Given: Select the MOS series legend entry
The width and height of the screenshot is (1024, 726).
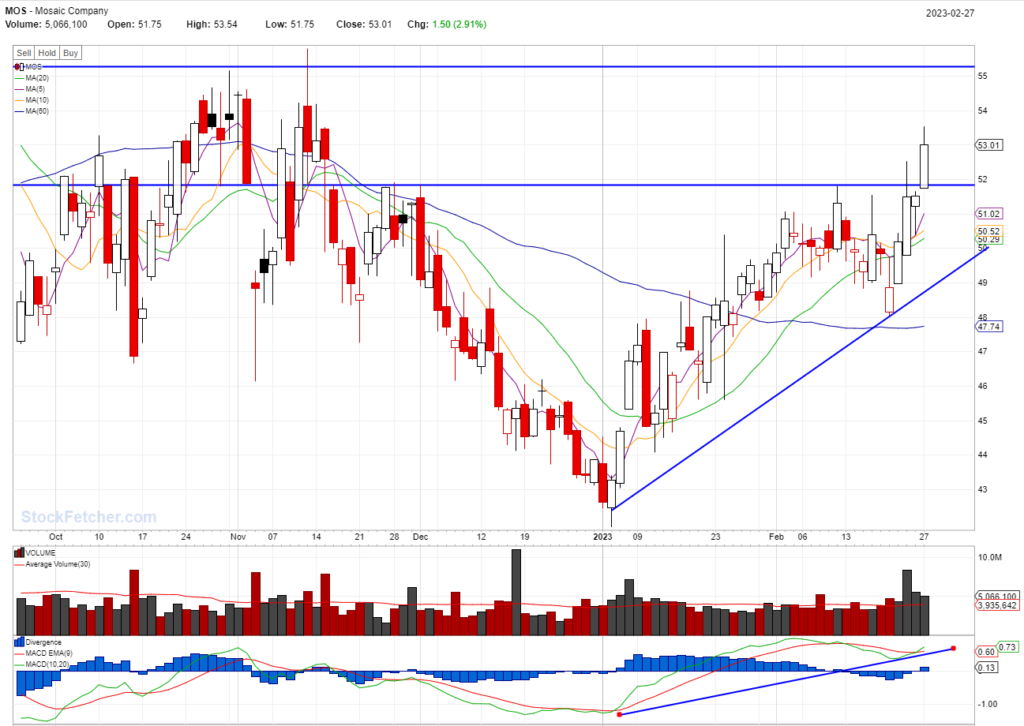Looking at the screenshot, I should pyautogui.click(x=29, y=67).
